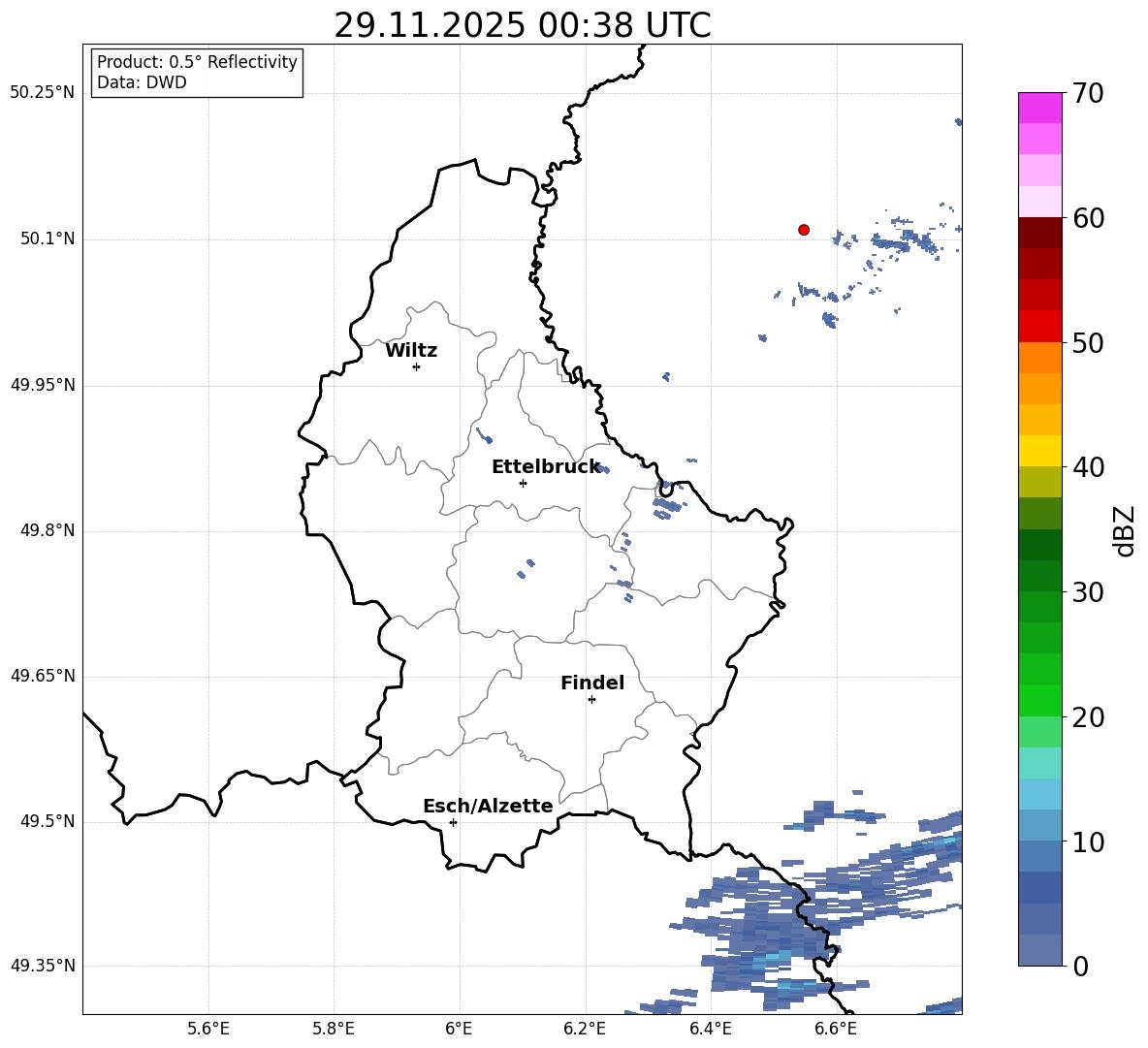This screenshot has height=1048, width=1148.
Task: Click the Data: DWD text
Action: 142,82
